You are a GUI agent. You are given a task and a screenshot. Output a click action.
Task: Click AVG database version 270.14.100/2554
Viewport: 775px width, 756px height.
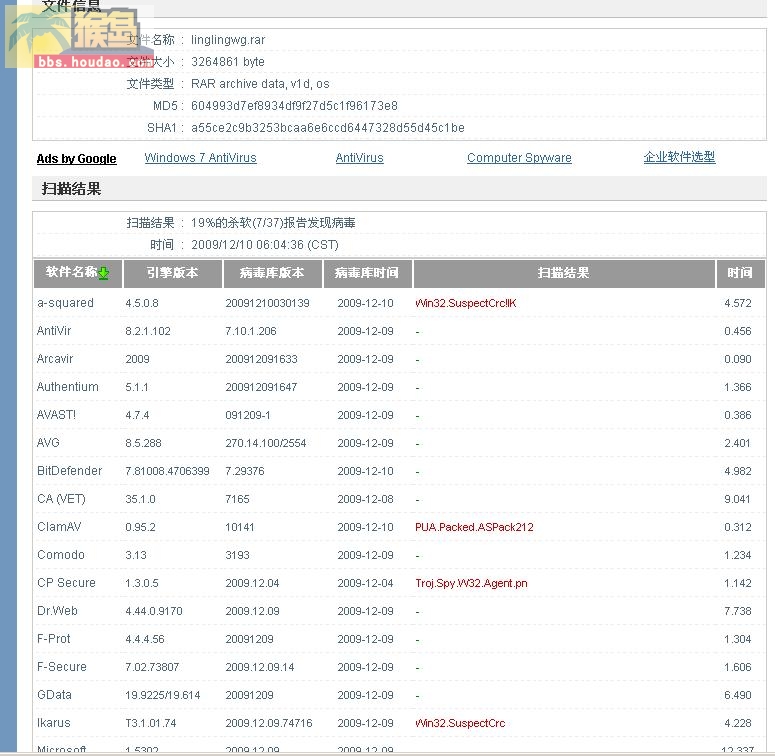click(x=266, y=443)
